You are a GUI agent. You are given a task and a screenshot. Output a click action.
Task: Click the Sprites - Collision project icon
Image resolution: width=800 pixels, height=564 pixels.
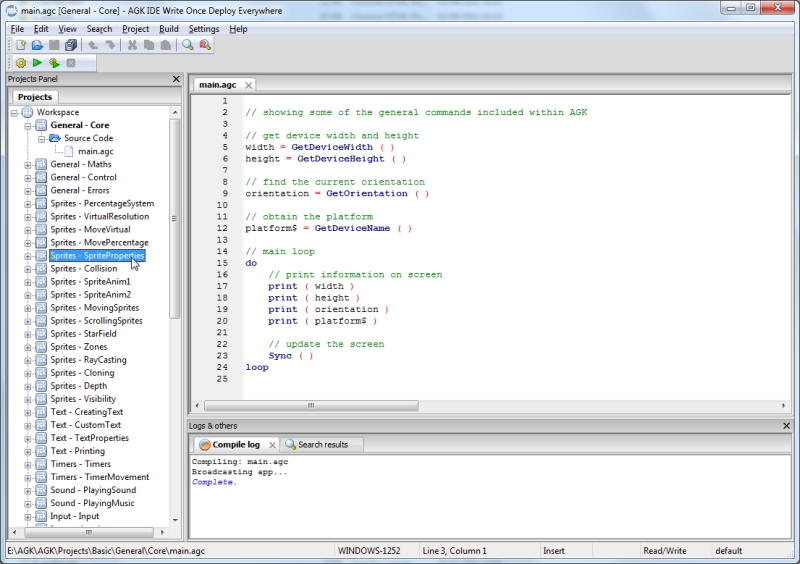[41, 268]
